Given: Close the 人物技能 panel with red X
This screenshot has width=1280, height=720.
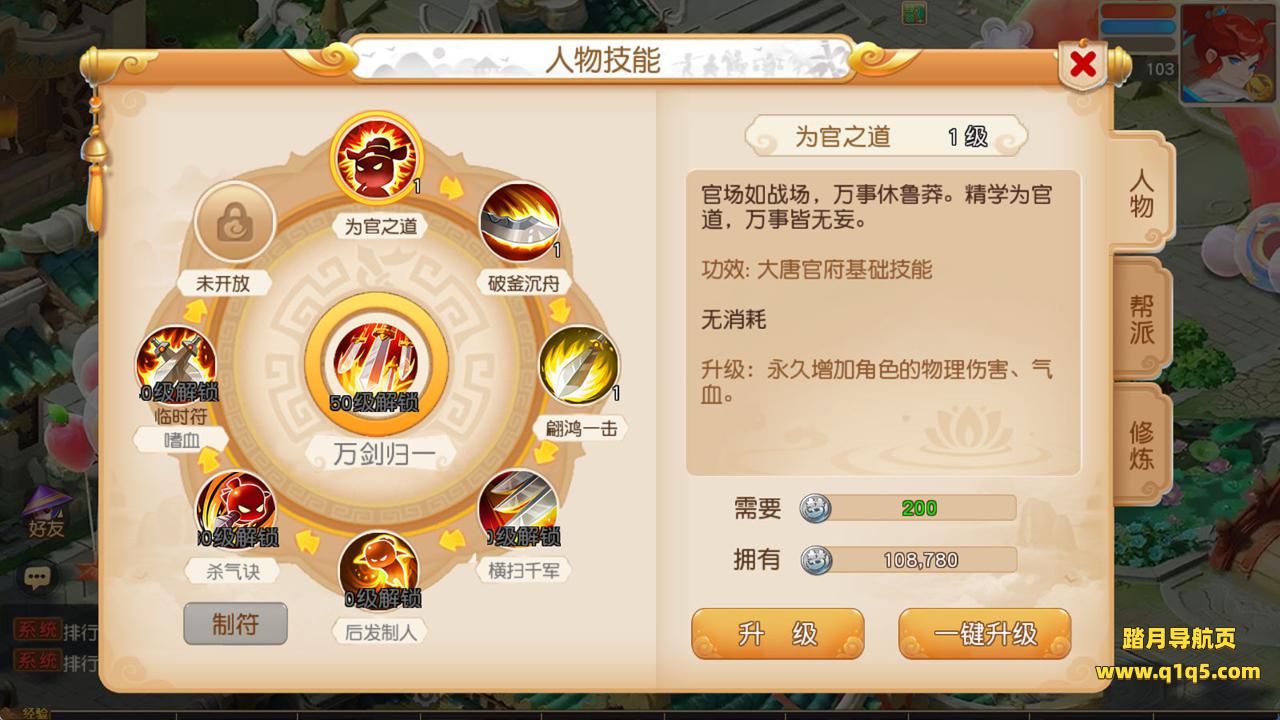Looking at the screenshot, I should (1082, 65).
